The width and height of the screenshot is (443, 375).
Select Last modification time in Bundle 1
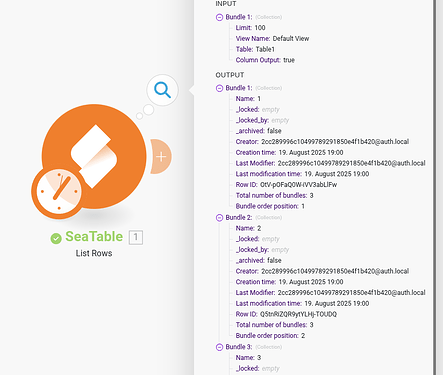pyautogui.click(x=302, y=174)
